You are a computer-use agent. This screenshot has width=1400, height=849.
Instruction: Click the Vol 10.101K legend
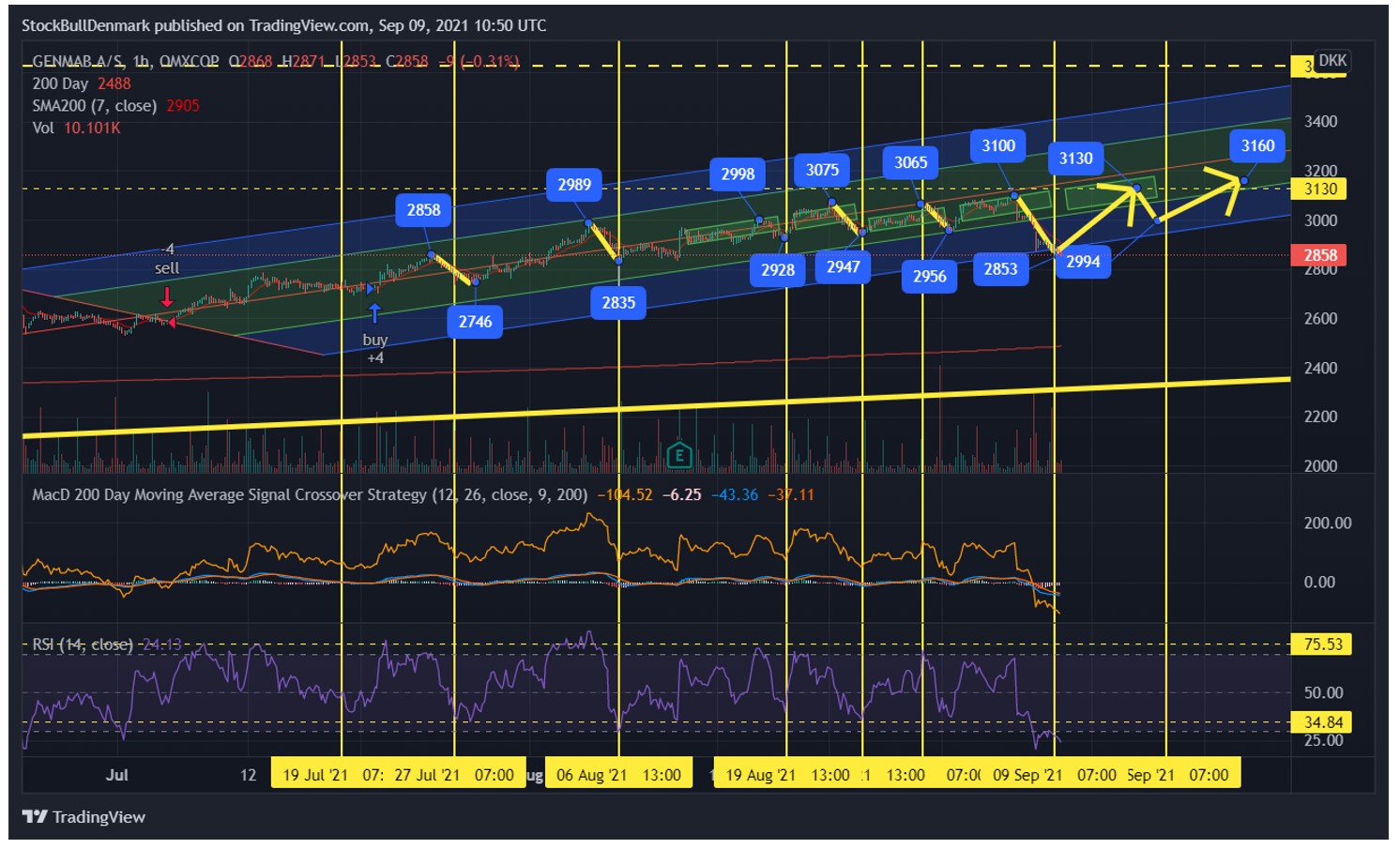pyautogui.click(x=76, y=128)
